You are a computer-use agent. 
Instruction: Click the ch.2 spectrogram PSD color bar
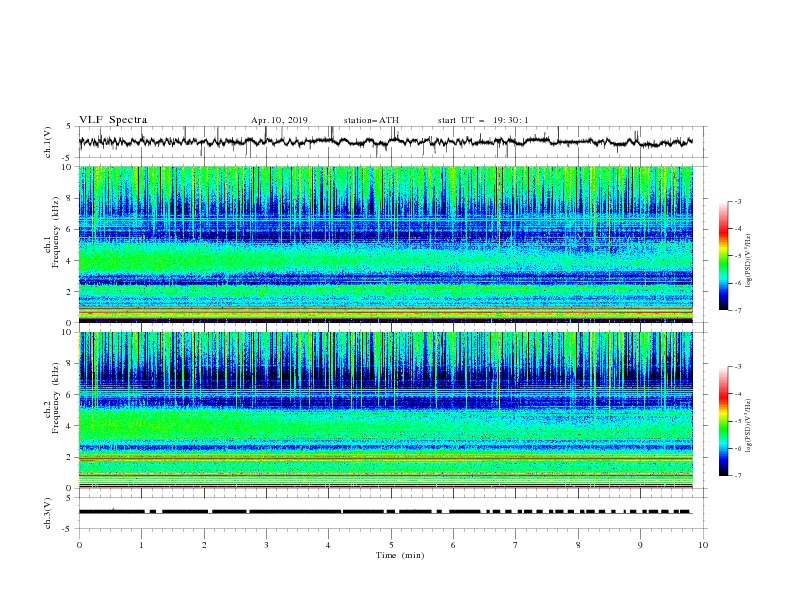(x=723, y=421)
